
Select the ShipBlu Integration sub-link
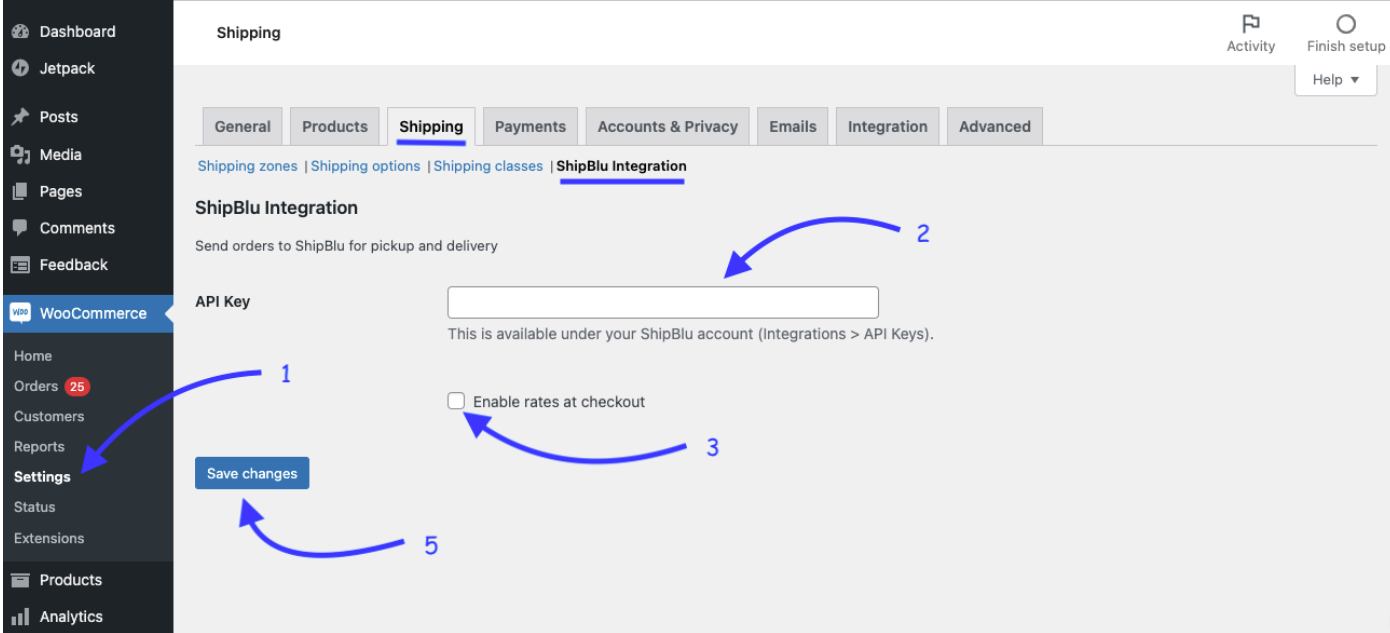(622, 166)
